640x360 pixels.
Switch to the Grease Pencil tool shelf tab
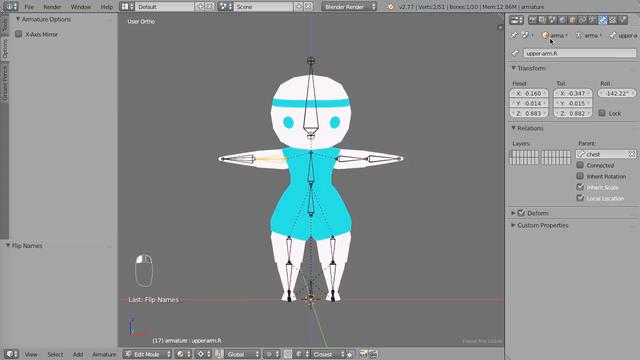pyautogui.click(x=4, y=82)
